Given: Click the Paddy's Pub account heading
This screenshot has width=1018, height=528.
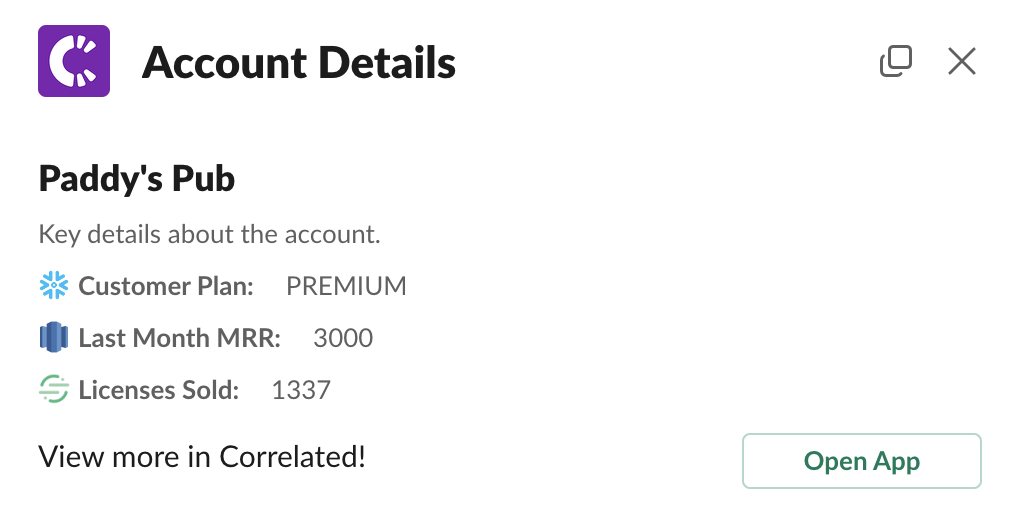Looking at the screenshot, I should coord(136,179).
